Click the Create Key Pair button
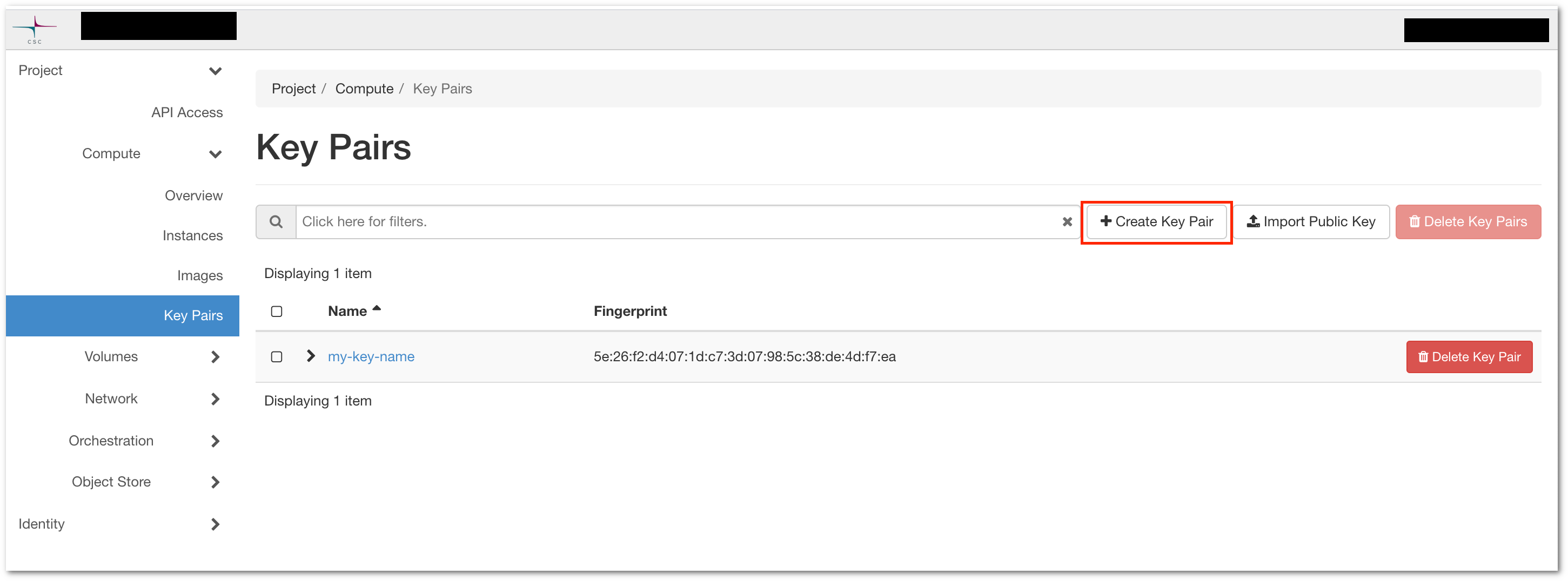The height and width of the screenshot is (581, 1568). [1156, 222]
